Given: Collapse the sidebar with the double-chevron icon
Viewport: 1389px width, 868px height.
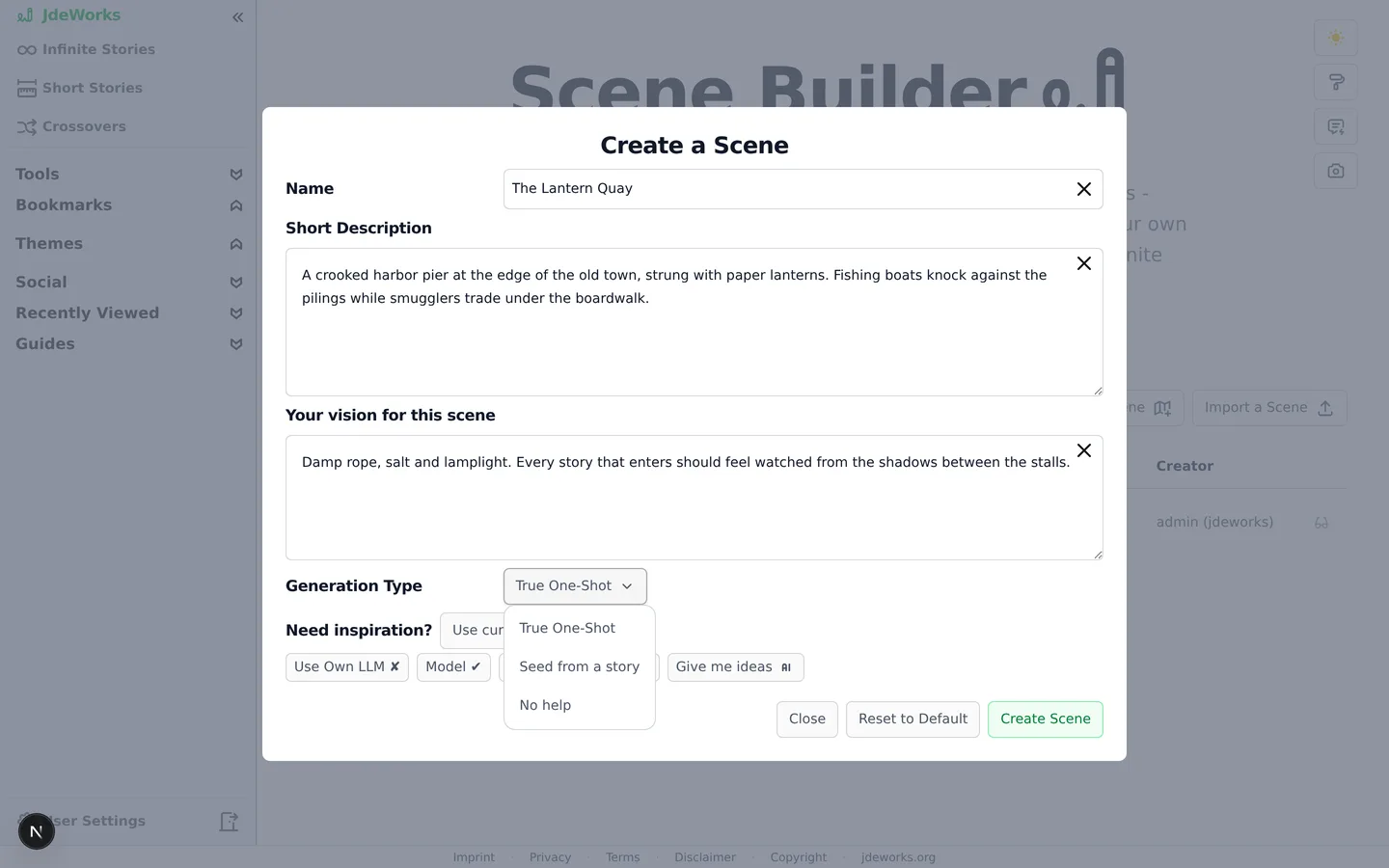Looking at the screenshot, I should pos(237,17).
